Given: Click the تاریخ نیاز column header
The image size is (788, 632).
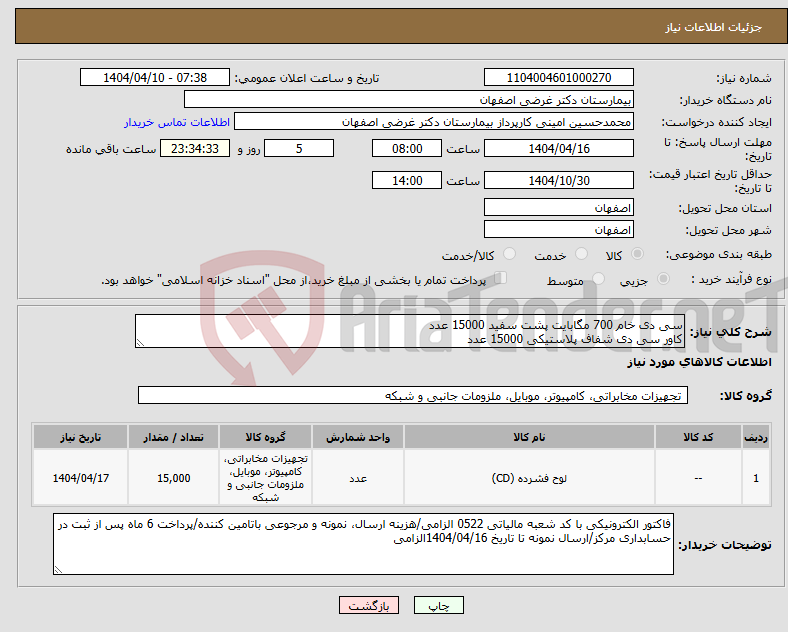Looking at the screenshot, I should coord(80,437).
